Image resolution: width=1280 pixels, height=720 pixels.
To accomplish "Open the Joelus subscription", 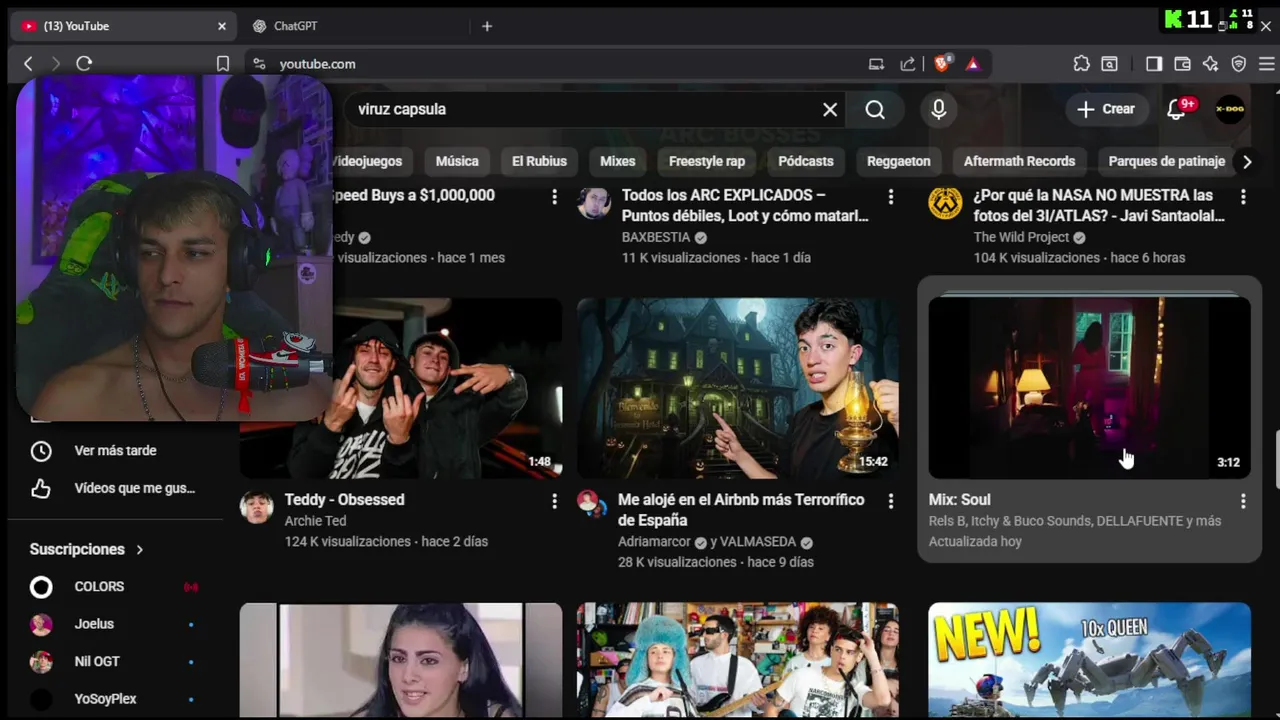I will tap(115, 624).
